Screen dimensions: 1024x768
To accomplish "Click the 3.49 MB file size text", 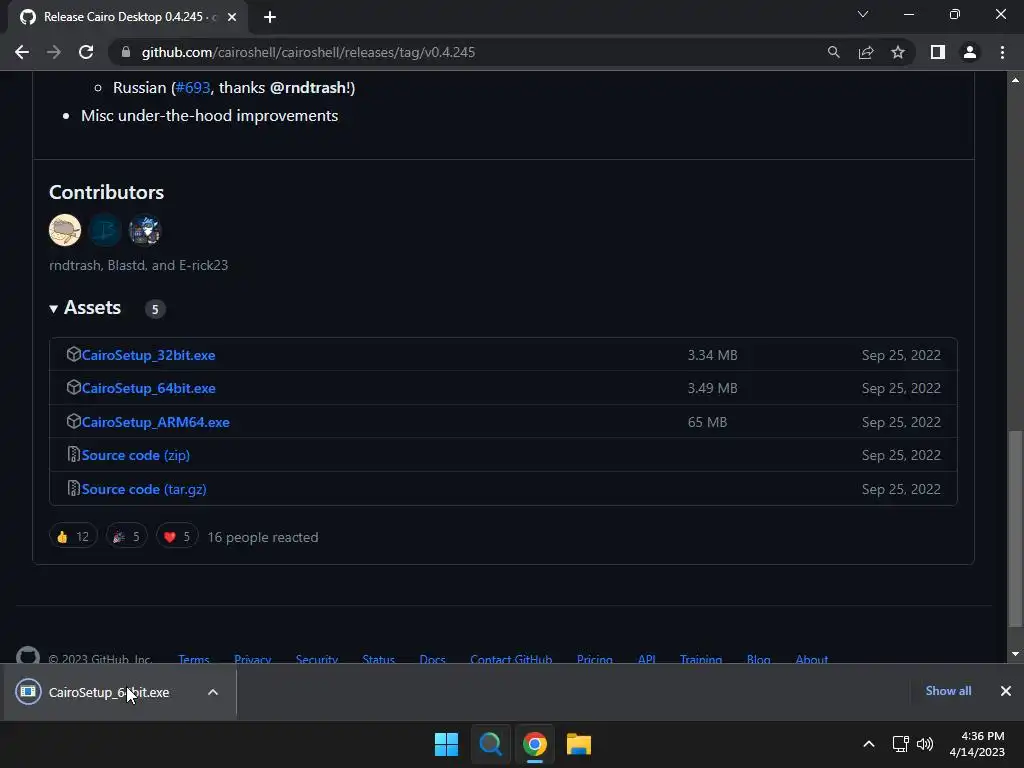I will [x=712, y=389].
